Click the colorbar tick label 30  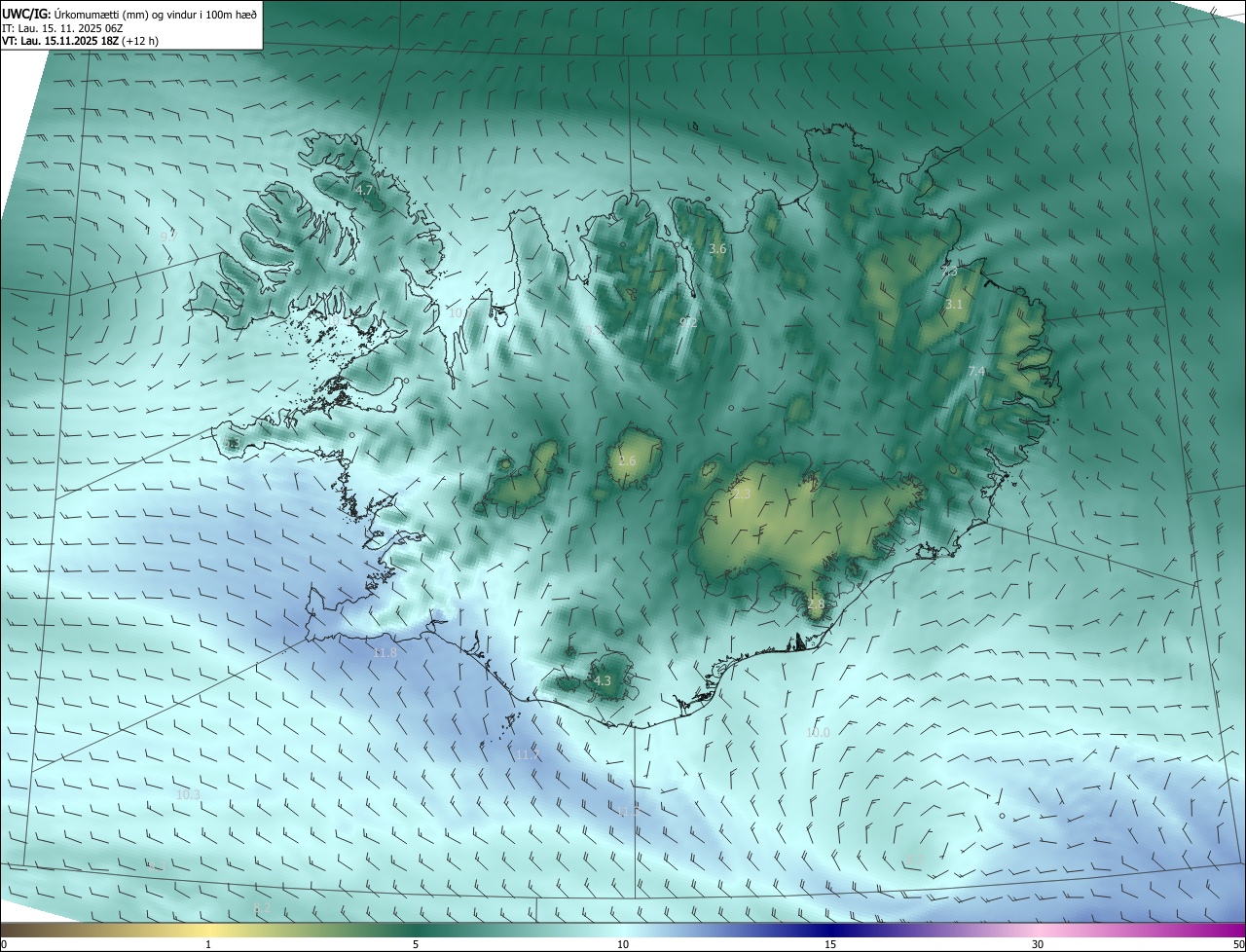[1038, 945]
